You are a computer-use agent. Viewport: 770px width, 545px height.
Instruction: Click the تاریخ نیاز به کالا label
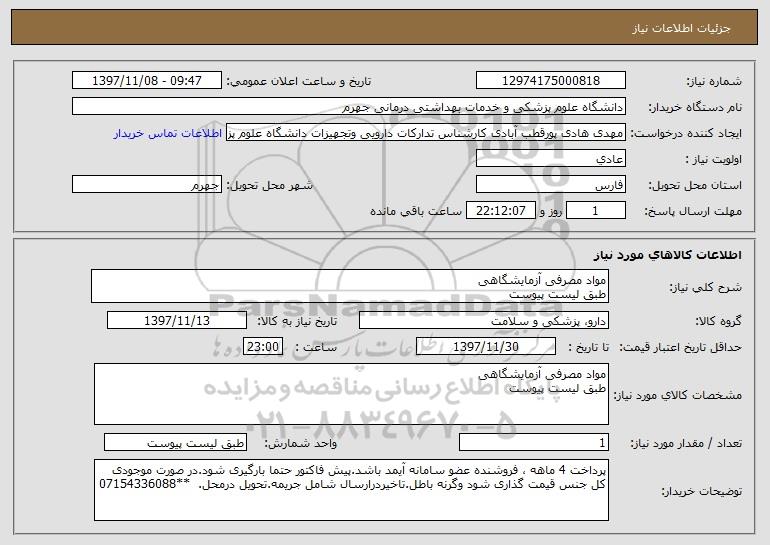click(297, 321)
